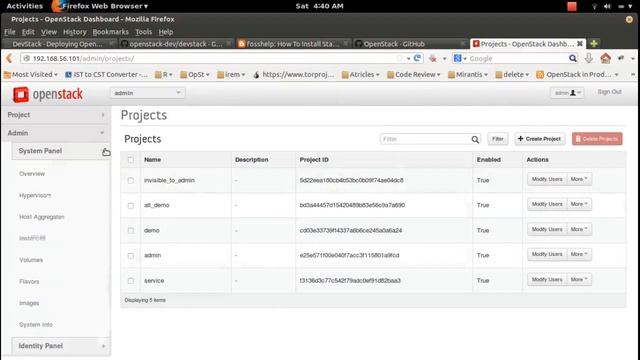Open More dropdown for admin project

tap(579, 254)
